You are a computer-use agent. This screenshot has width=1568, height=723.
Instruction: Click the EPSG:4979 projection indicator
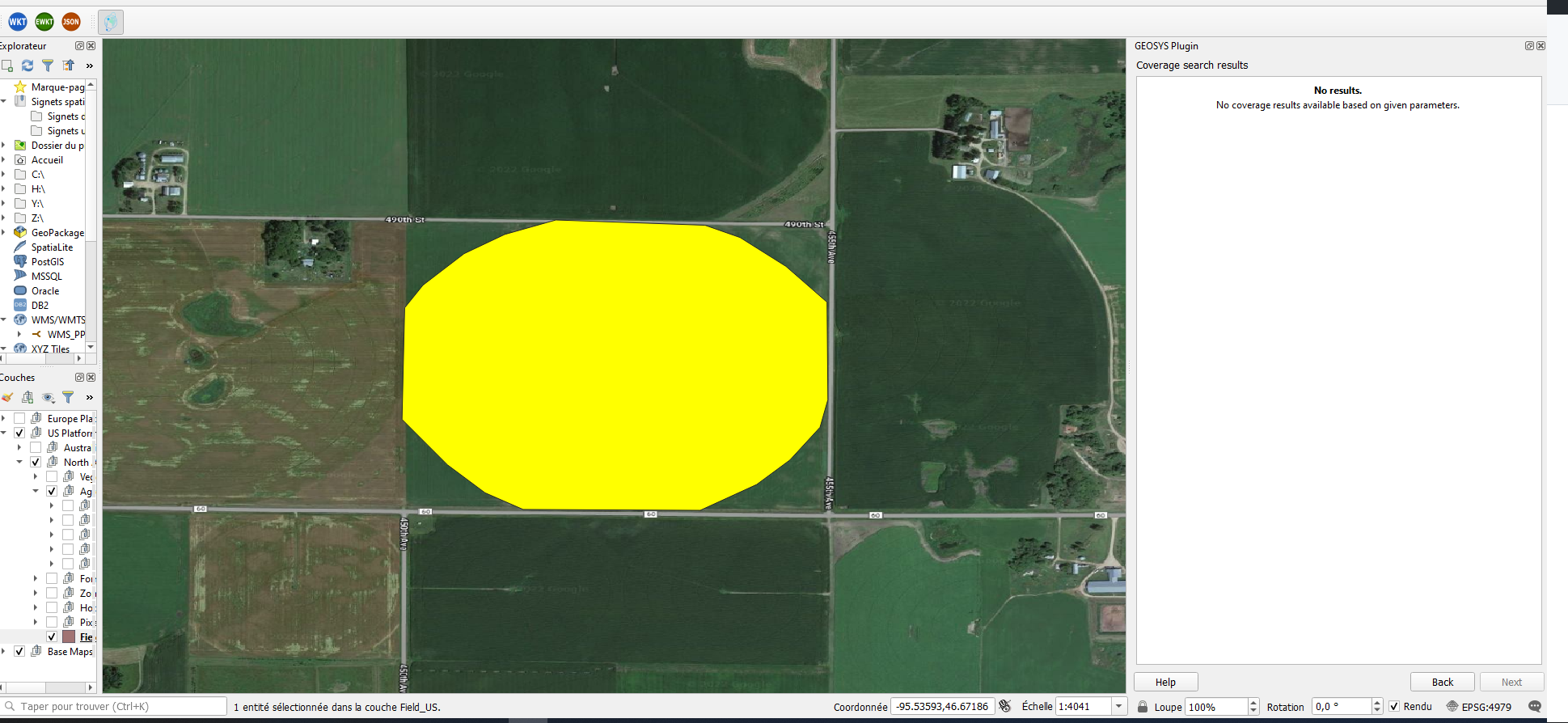[1479, 707]
